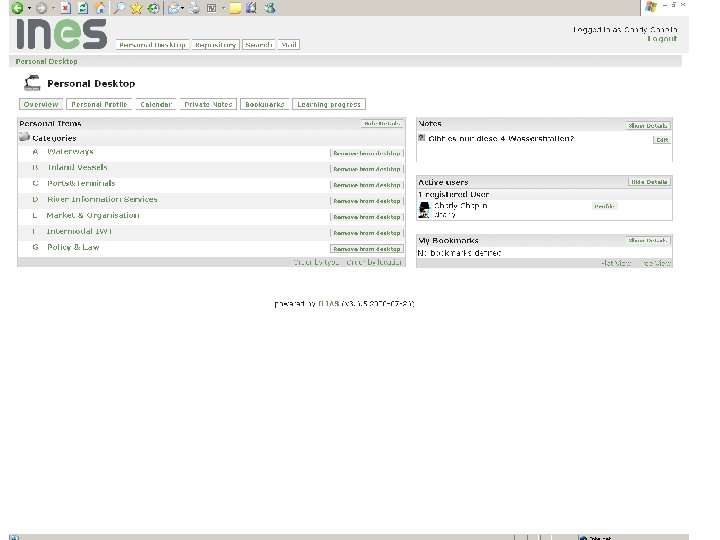Click the ILIAS link in the footer

pos(329,304)
